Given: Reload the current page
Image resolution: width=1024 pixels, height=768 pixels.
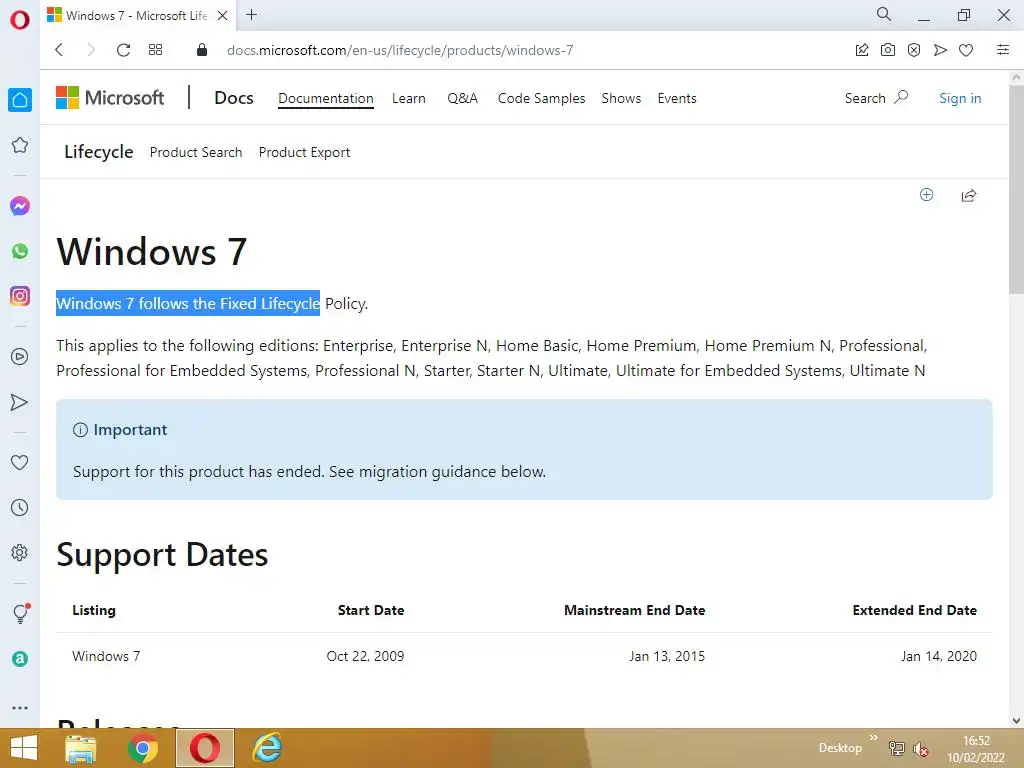Looking at the screenshot, I should [x=123, y=50].
